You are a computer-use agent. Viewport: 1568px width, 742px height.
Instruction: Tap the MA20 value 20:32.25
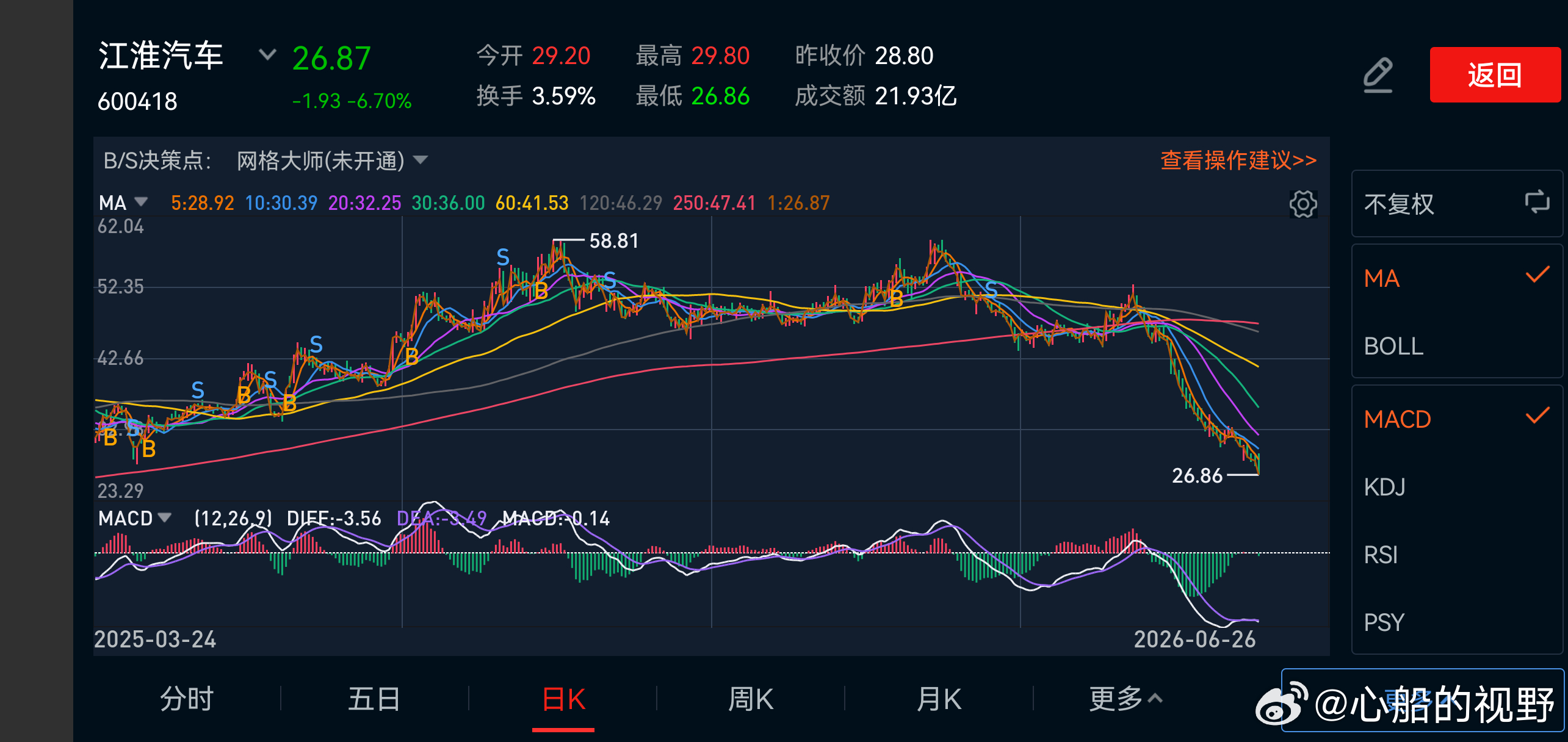(x=365, y=203)
